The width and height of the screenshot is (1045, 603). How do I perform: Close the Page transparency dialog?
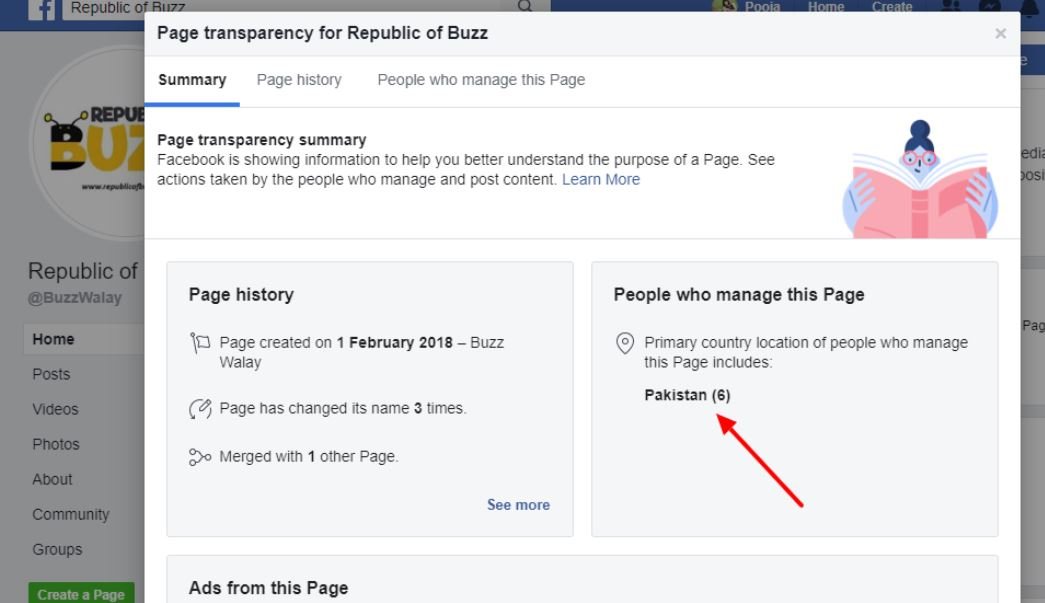pos(1000,33)
